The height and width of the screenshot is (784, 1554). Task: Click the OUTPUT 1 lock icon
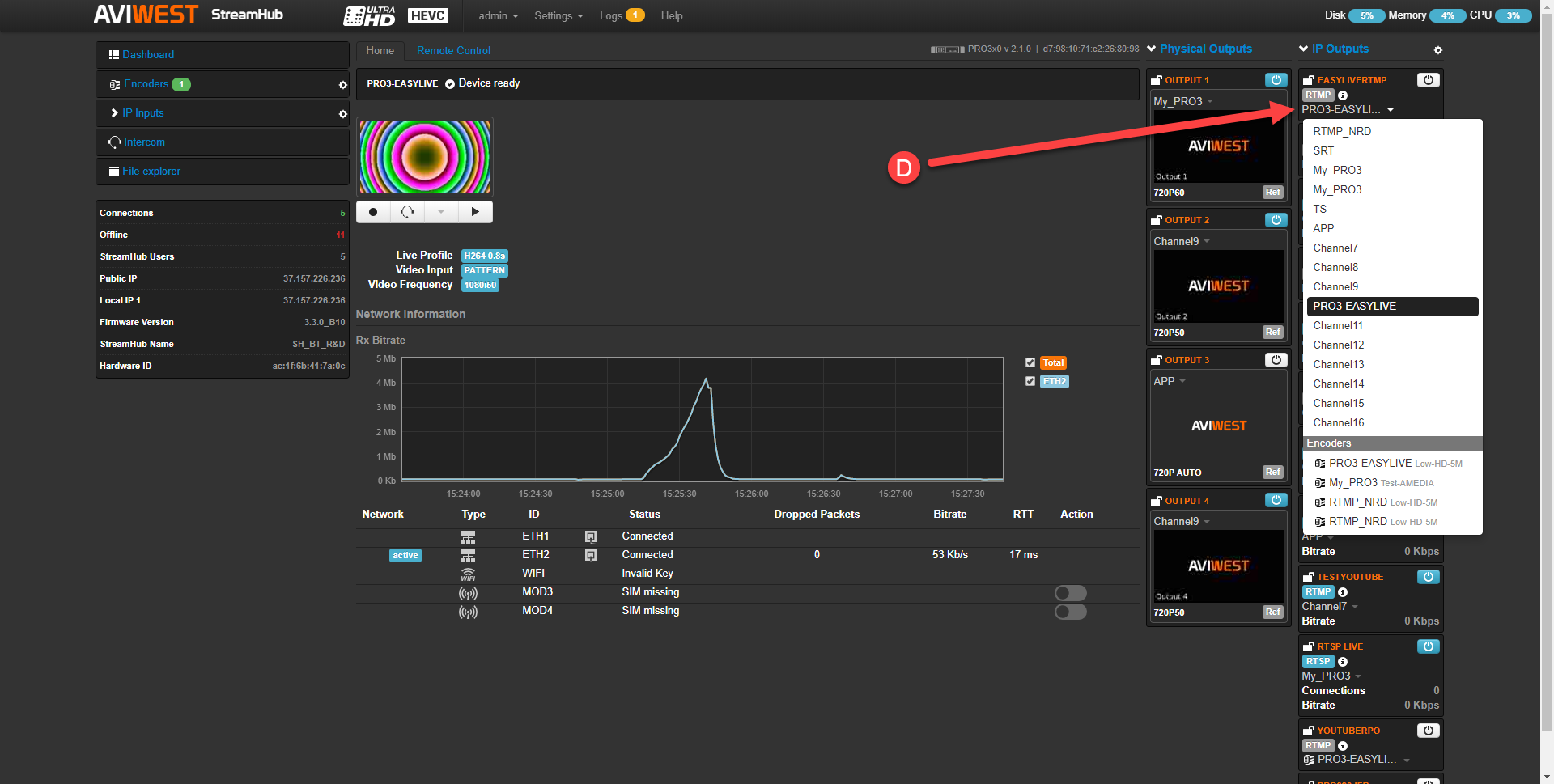(x=1157, y=80)
